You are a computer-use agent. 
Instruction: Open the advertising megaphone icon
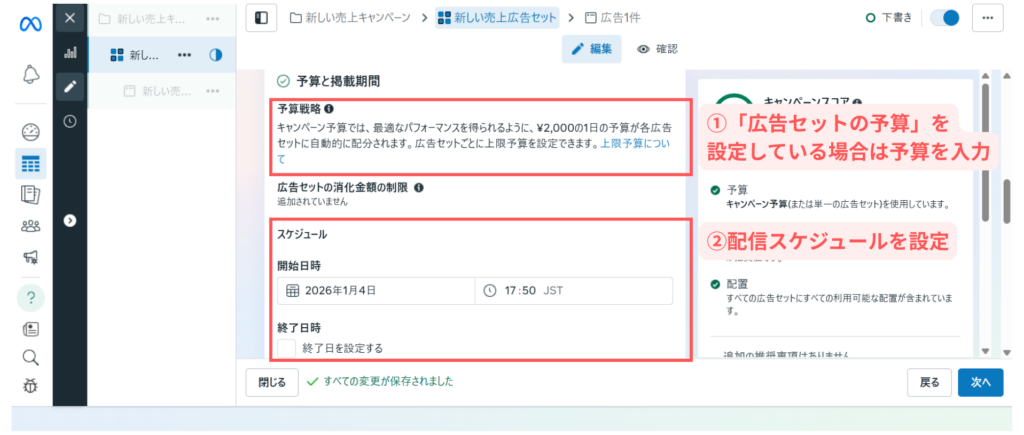[x=30, y=257]
